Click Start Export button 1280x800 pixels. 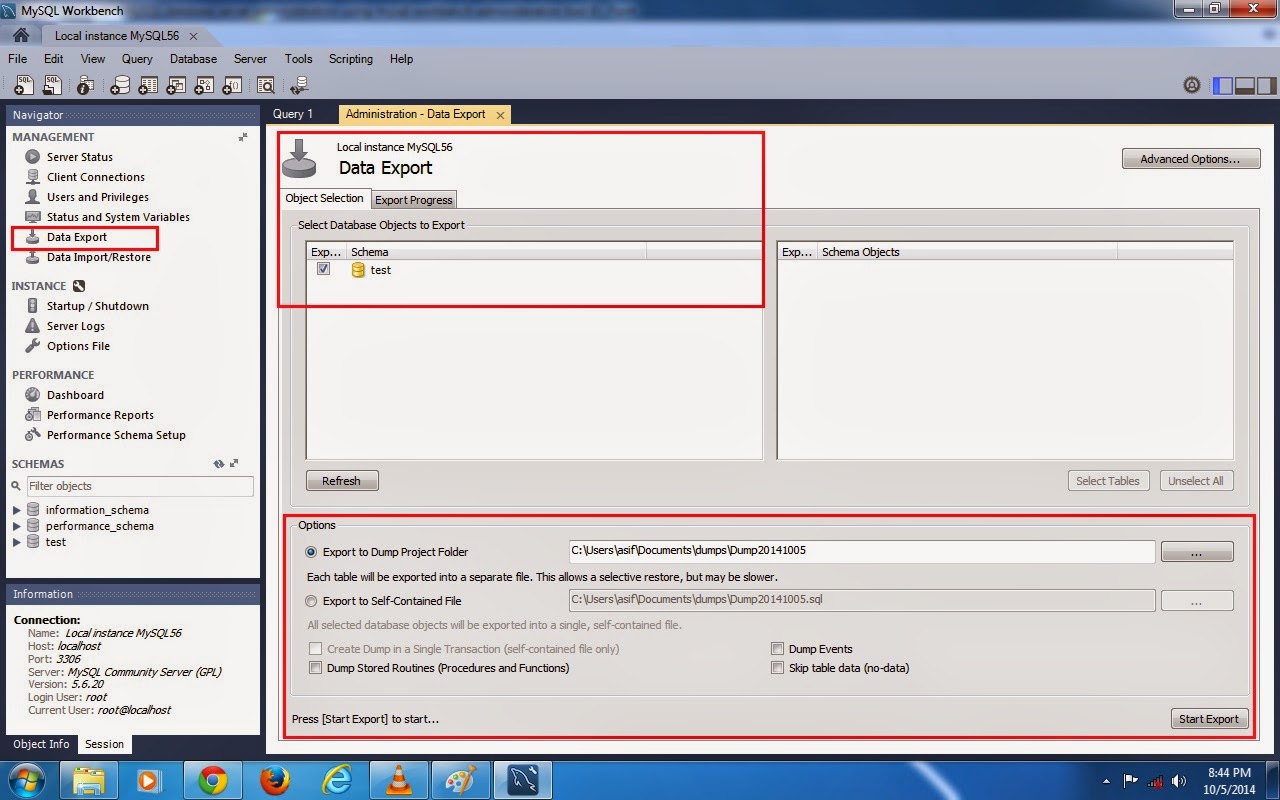pos(1209,719)
